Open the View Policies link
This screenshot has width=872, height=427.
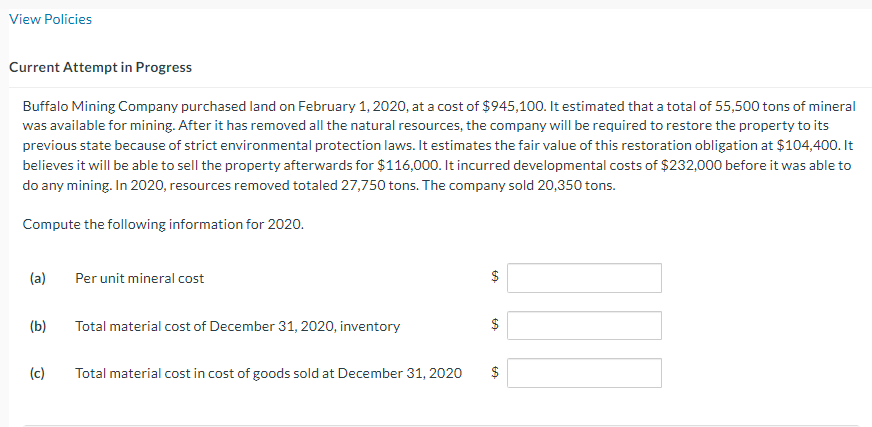(50, 19)
